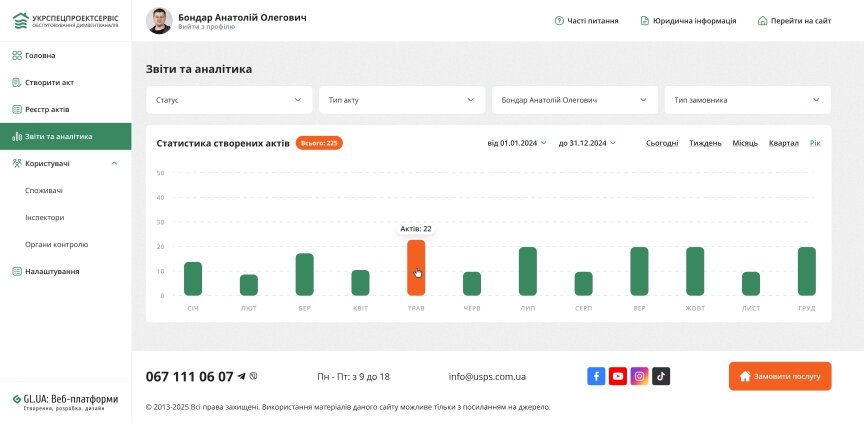Open the Instagram social icon
Screen dimensions: 864x423
[x=639, y=376]
